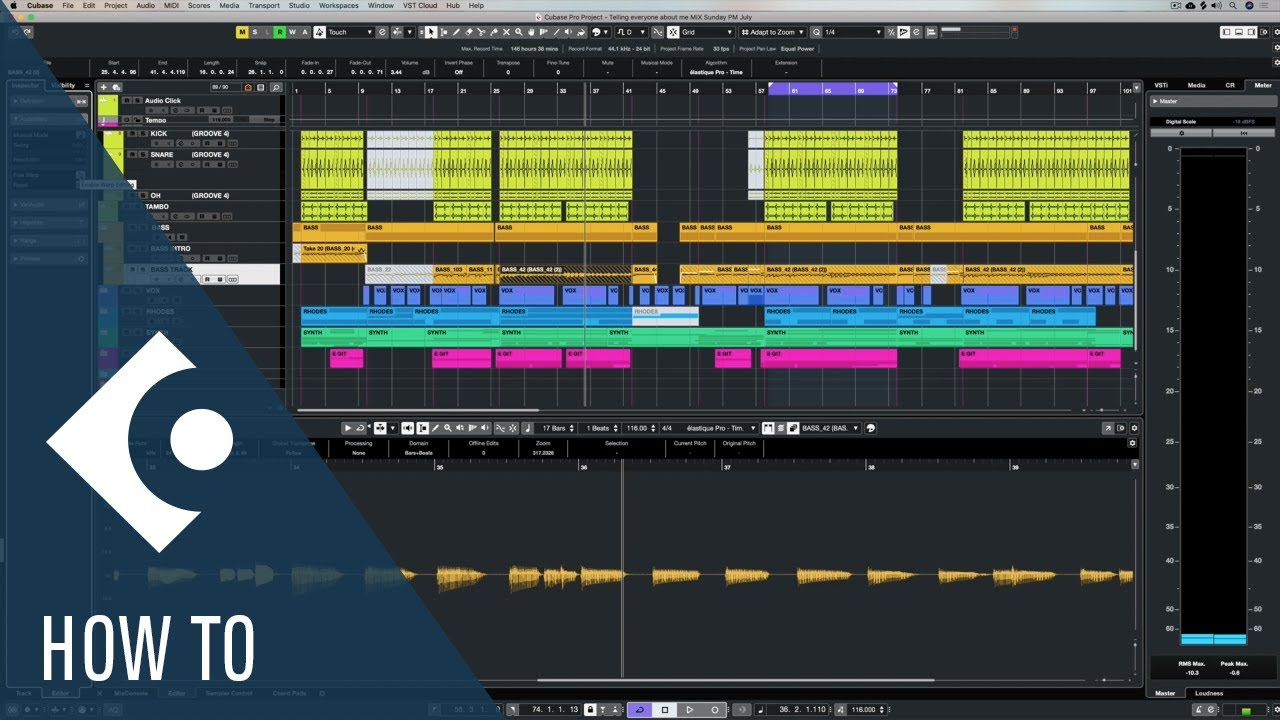Click the Add Track plus button
1280x720 pixels.
coord(104,87)
